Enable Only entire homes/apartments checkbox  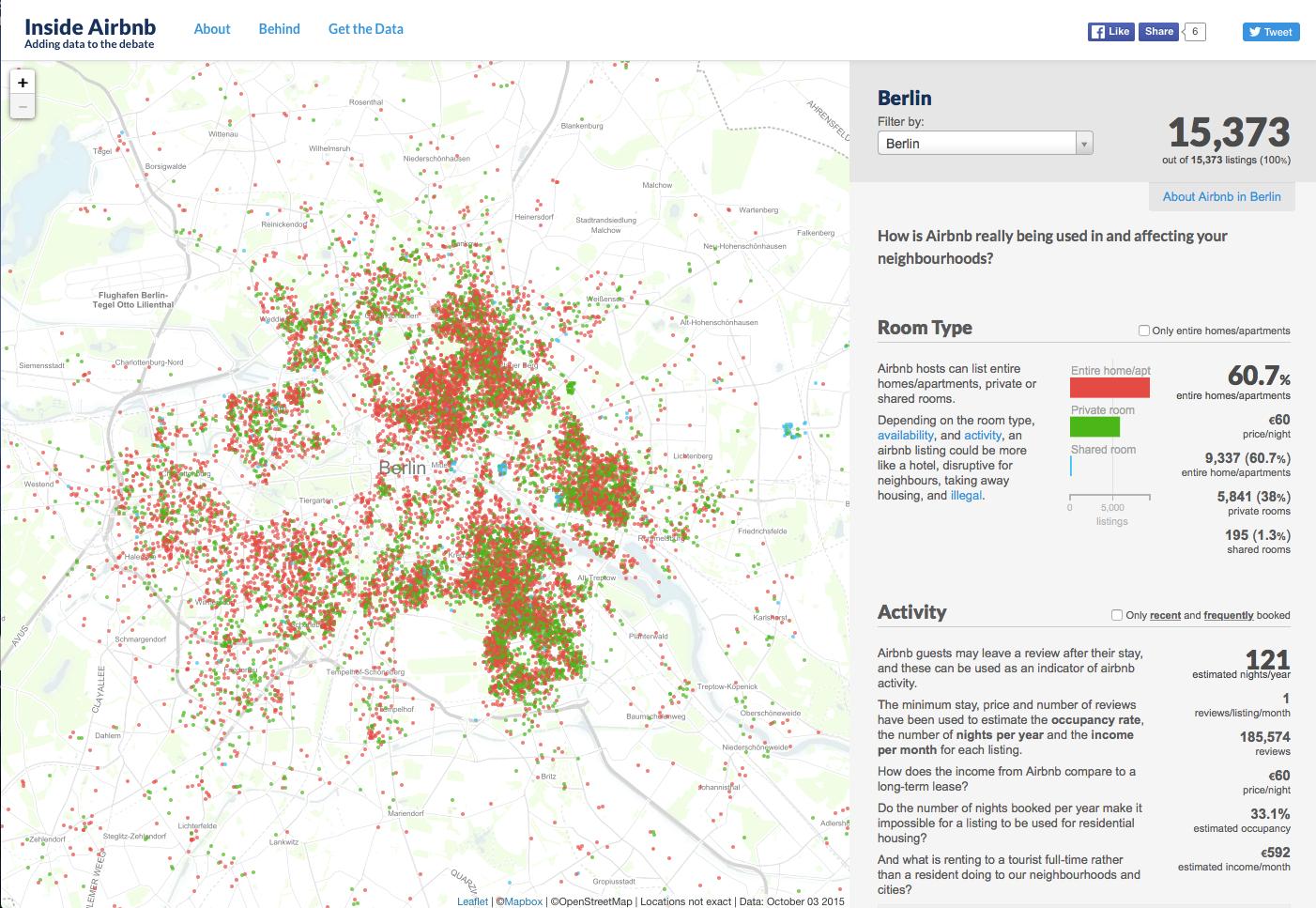tap(1144, 331)
